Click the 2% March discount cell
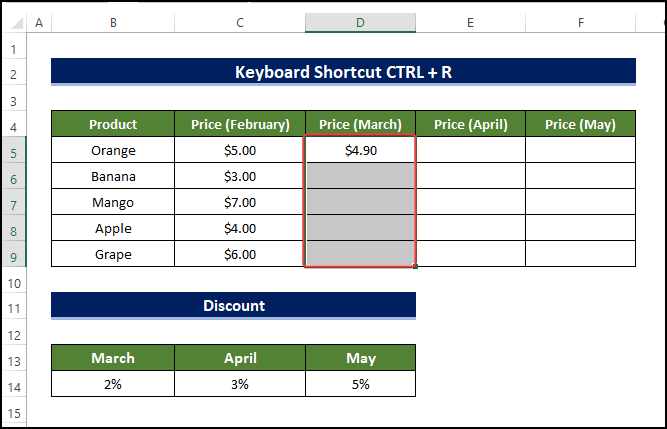667x429 pixels. coord(113,384)
